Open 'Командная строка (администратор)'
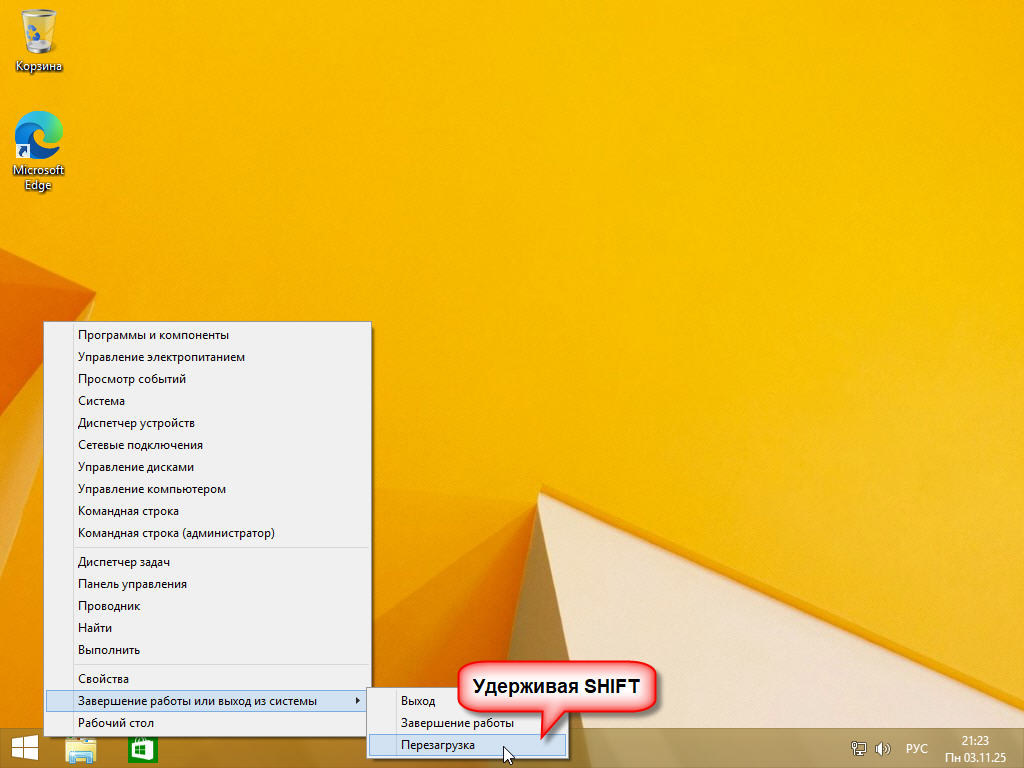 176,533
